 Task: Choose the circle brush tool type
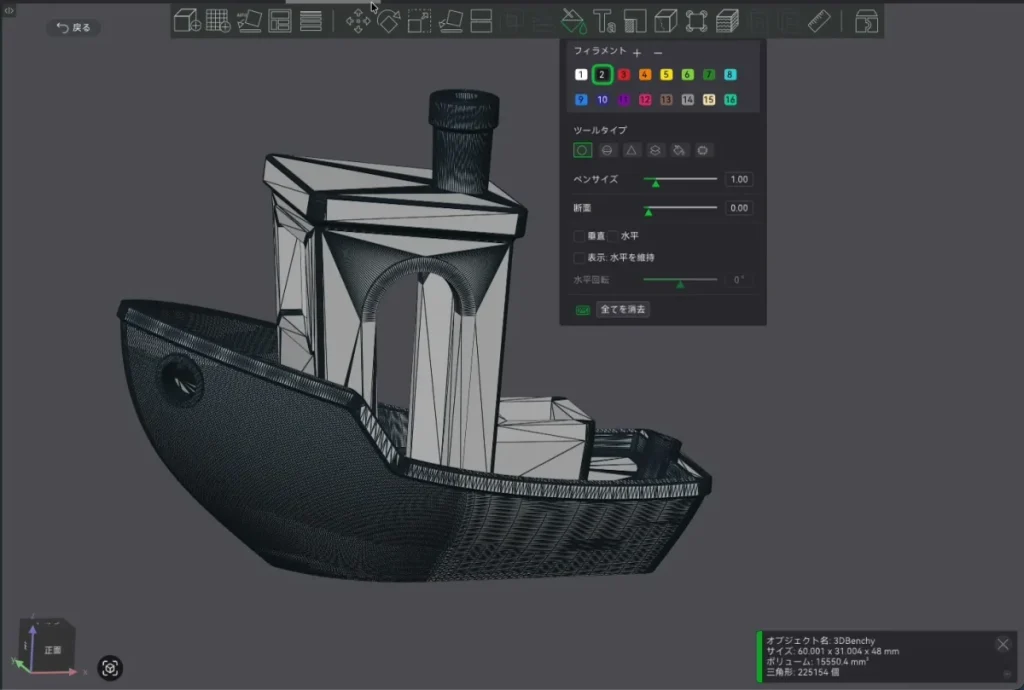(x=583, y=150)
